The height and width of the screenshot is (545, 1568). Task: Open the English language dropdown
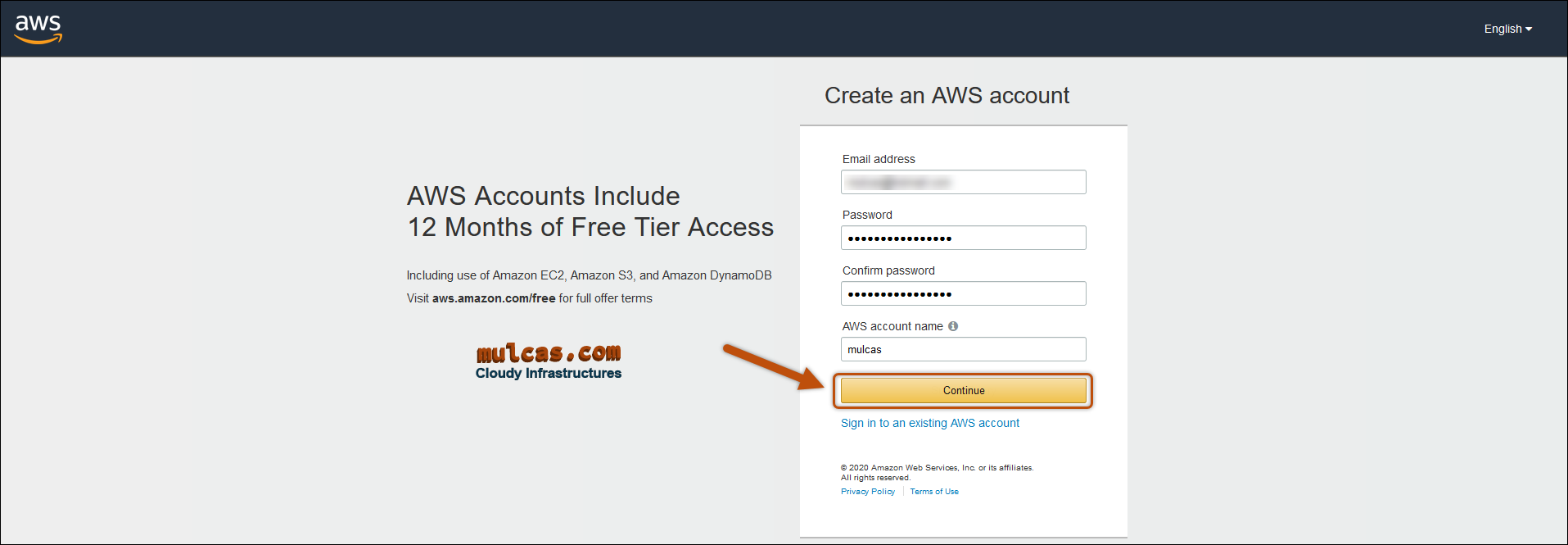pos(1507,29)
